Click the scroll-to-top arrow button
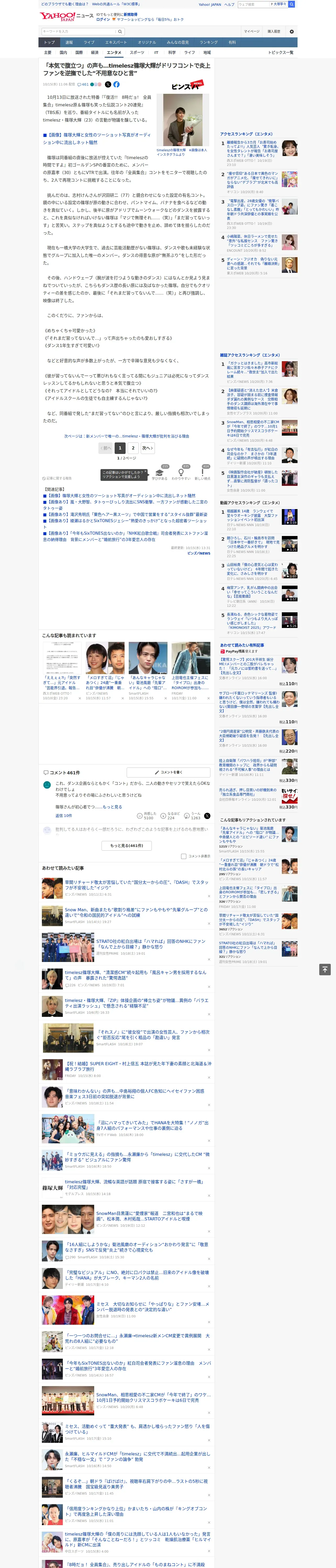Screen dimensions: 336x1568 tap(325, 970)
